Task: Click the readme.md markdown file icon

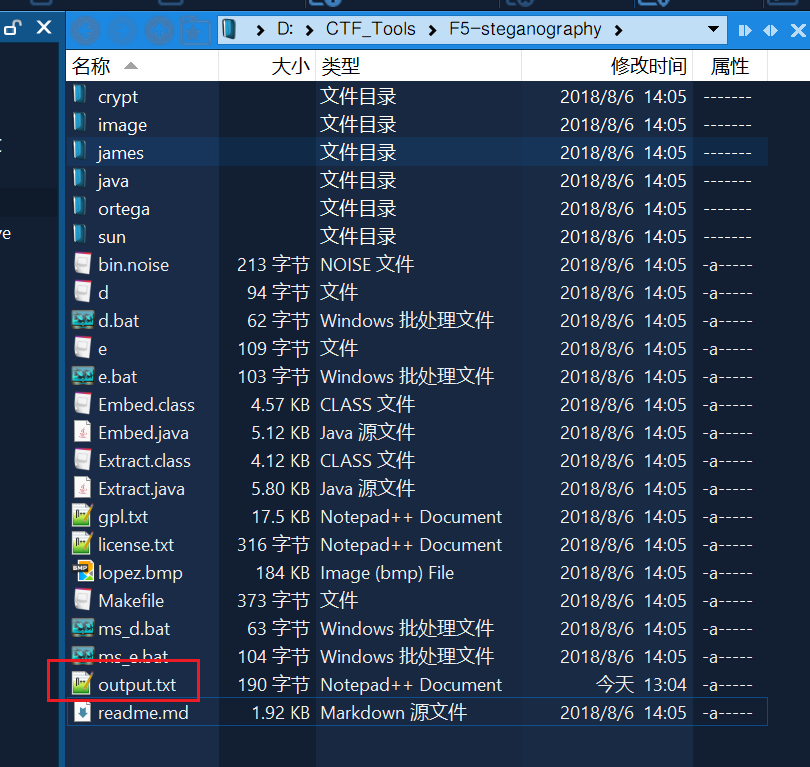Action: coord(83,712)
